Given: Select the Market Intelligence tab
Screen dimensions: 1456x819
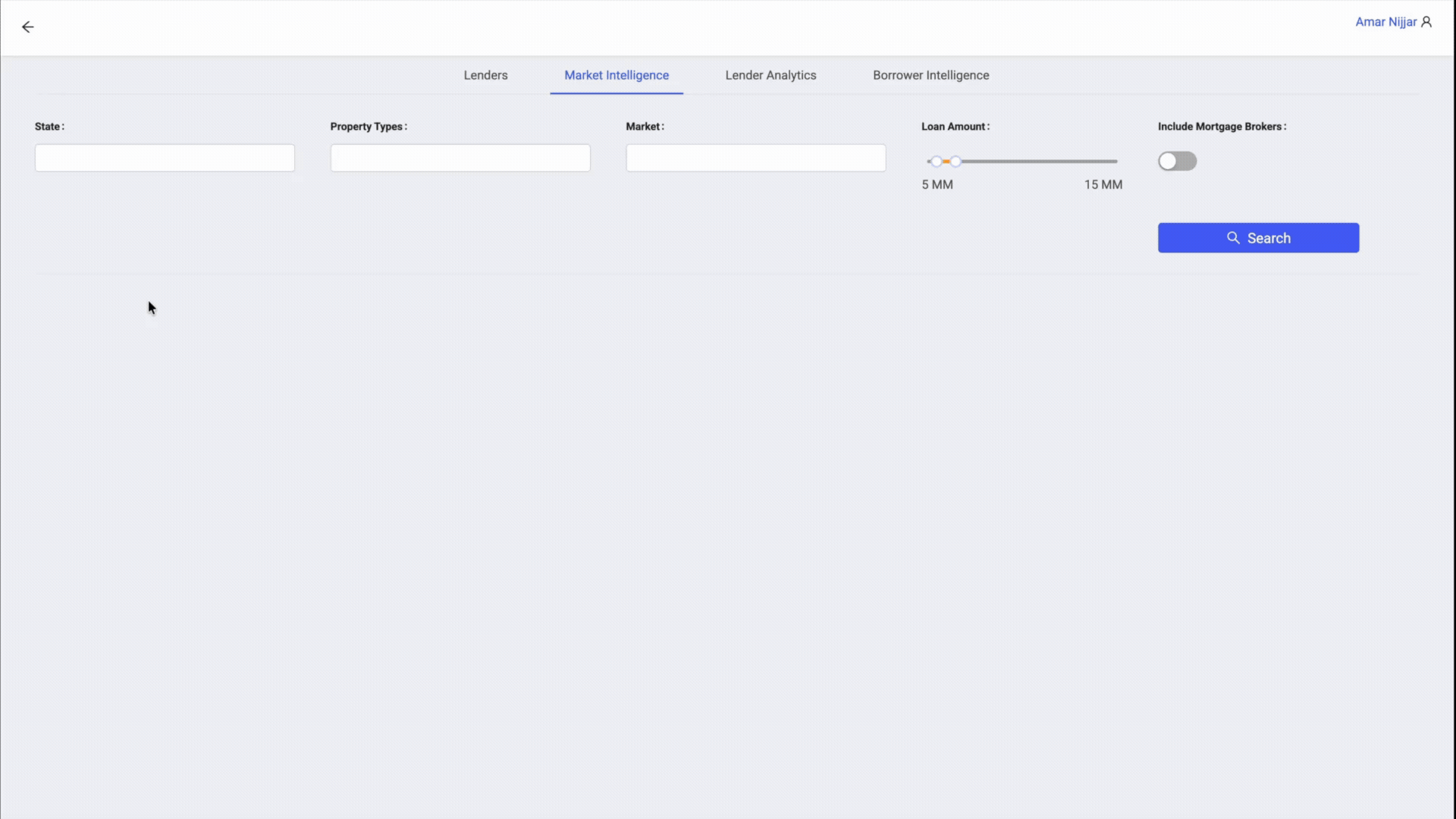Looking at the screenshot, I should [x=616, y=75].
